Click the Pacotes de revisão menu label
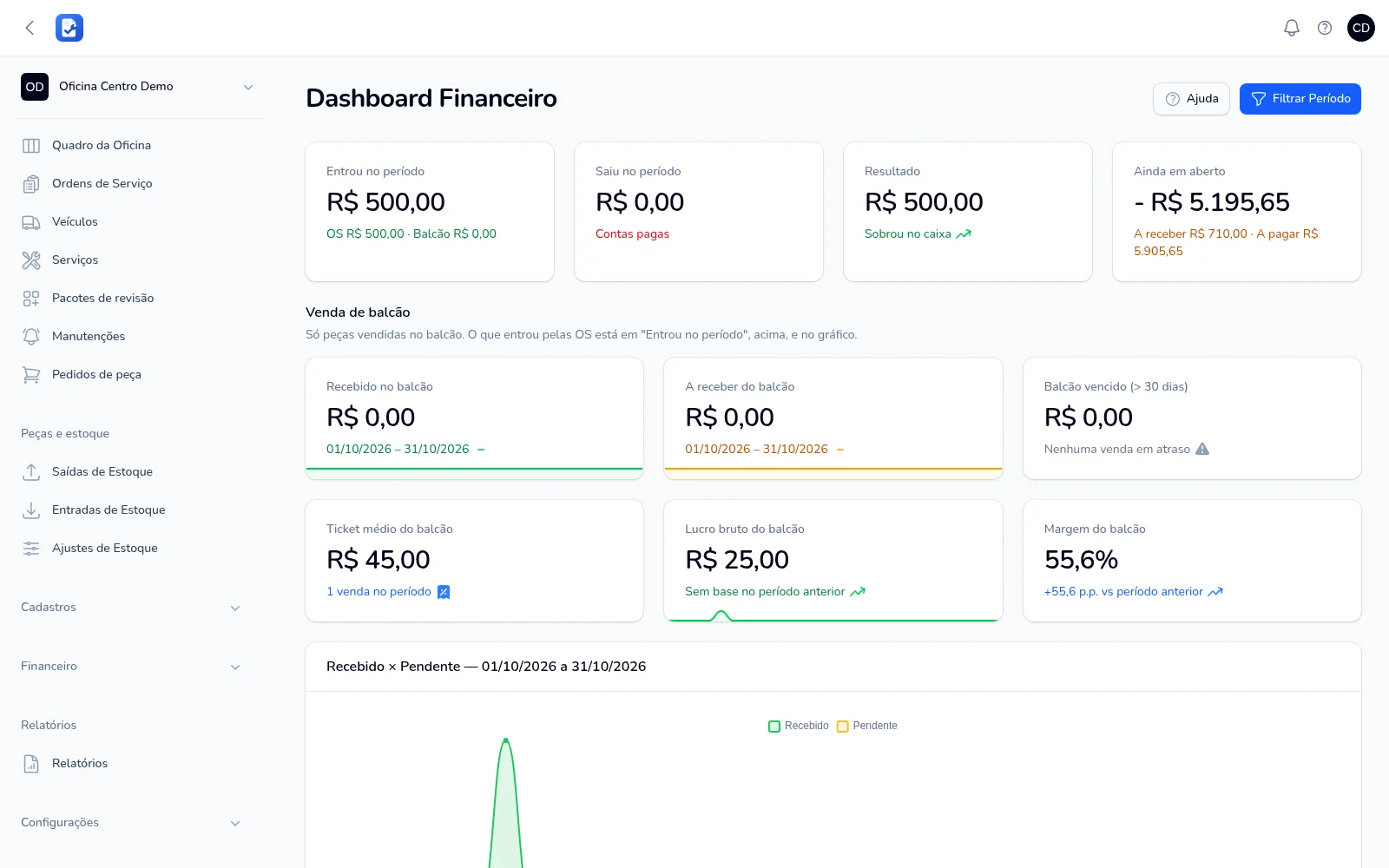The image size is (1389, 868). pyautogui.click(x=102, y=299)
